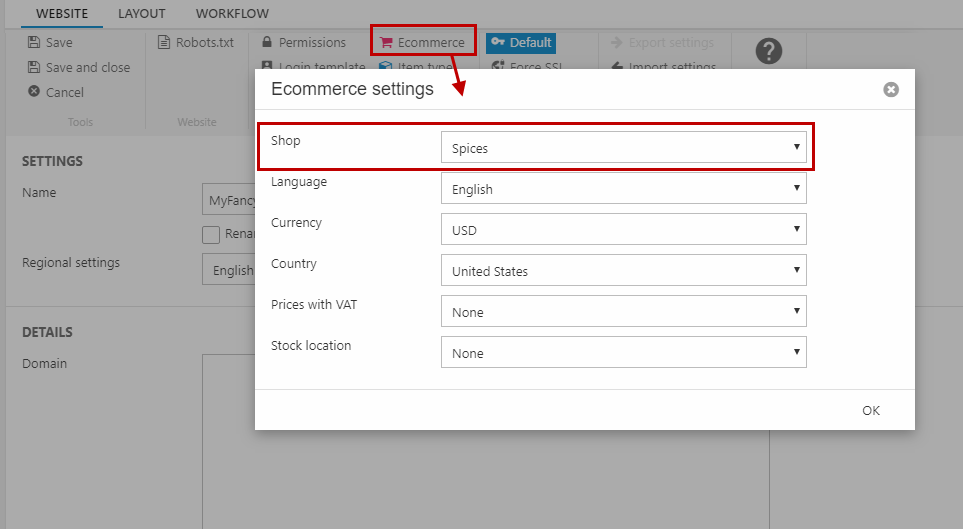Expand the Stock location dropdown

pos(623,353)
